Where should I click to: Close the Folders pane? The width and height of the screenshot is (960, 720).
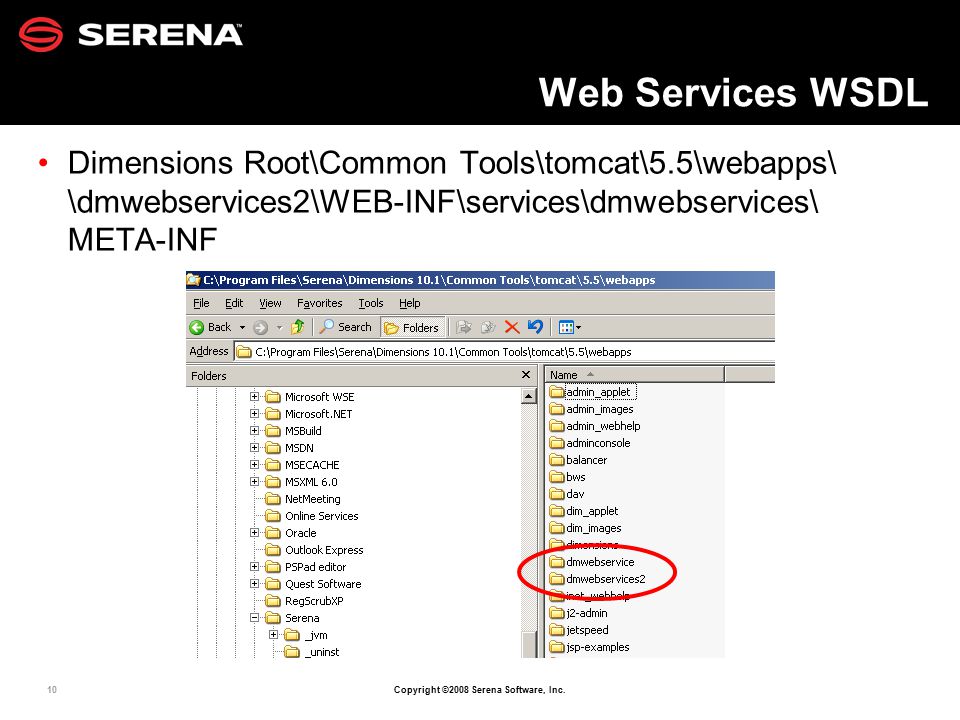pos(525,375)
